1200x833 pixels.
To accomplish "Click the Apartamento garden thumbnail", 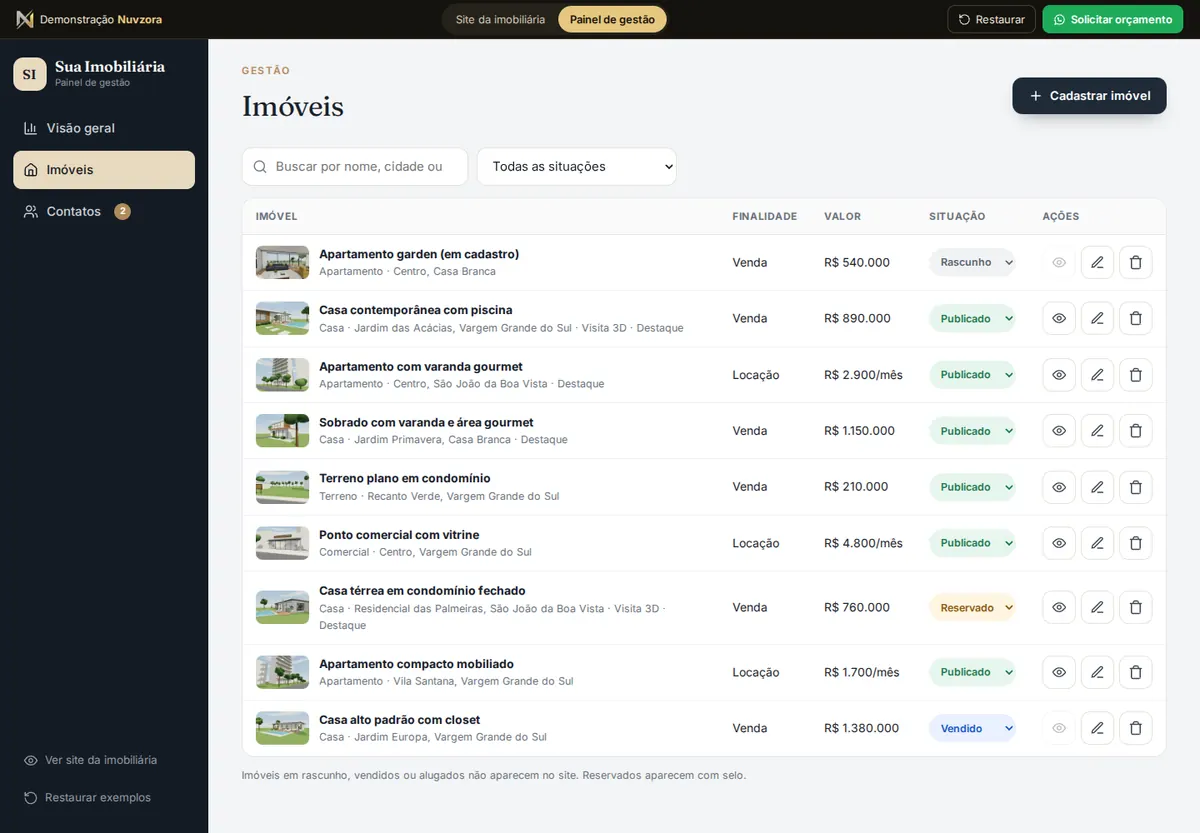I will (x=282, y=262).
